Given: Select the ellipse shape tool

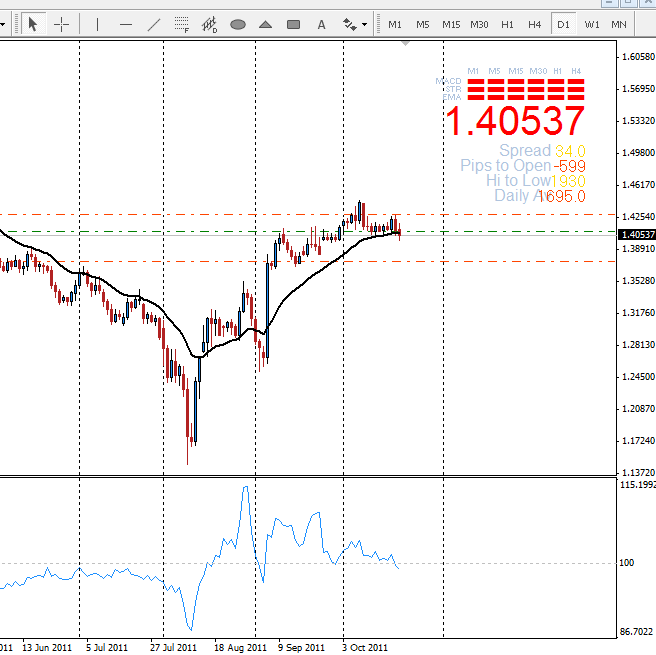Looking at the screenshot, I should coord(238,24).
